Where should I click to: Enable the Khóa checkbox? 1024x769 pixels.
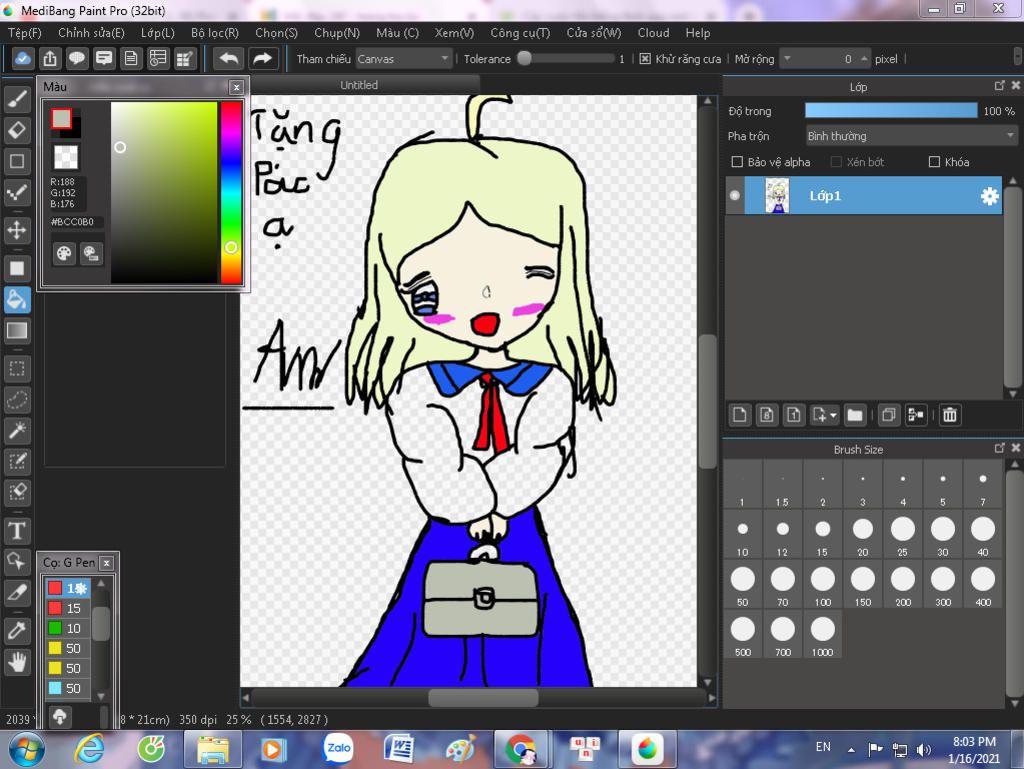(935, 162)
